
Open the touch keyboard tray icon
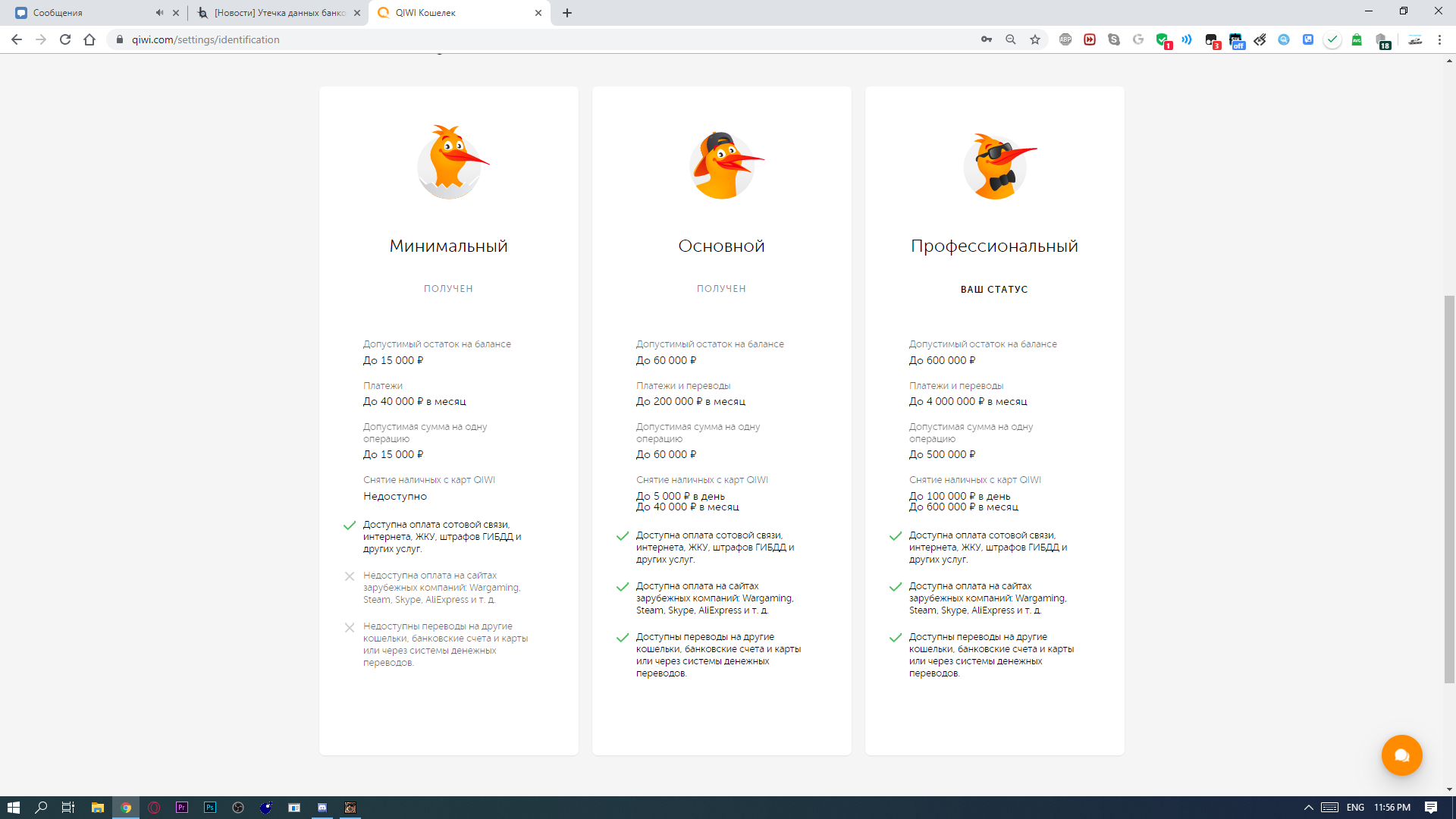[x=1329, y=808]
